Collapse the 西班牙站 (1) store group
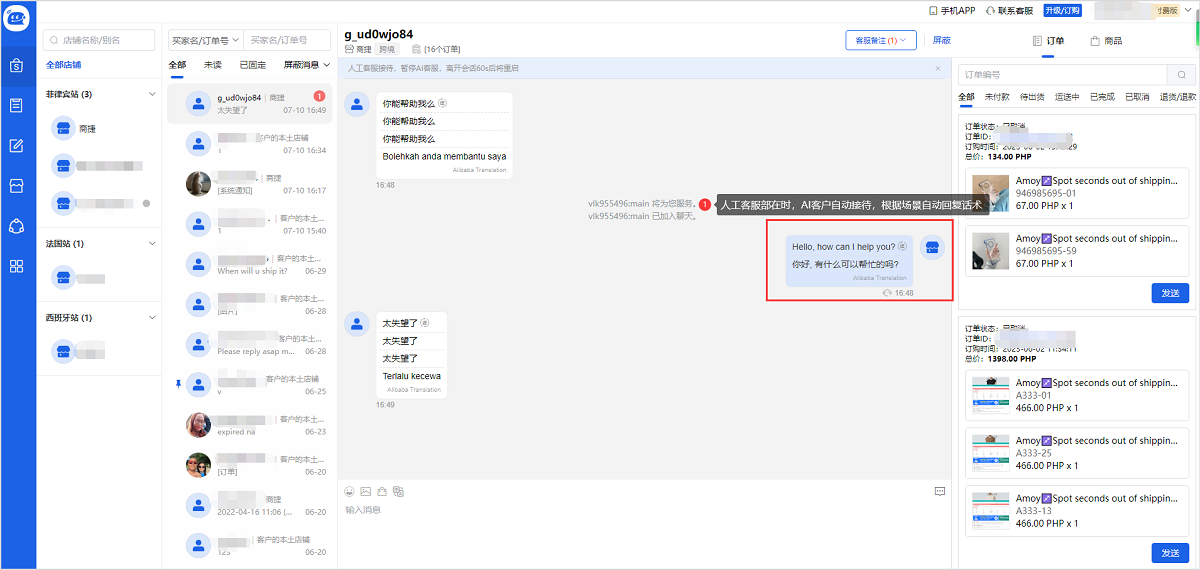1200x570 pixels. pyautogui.click(x=152, y=318)
